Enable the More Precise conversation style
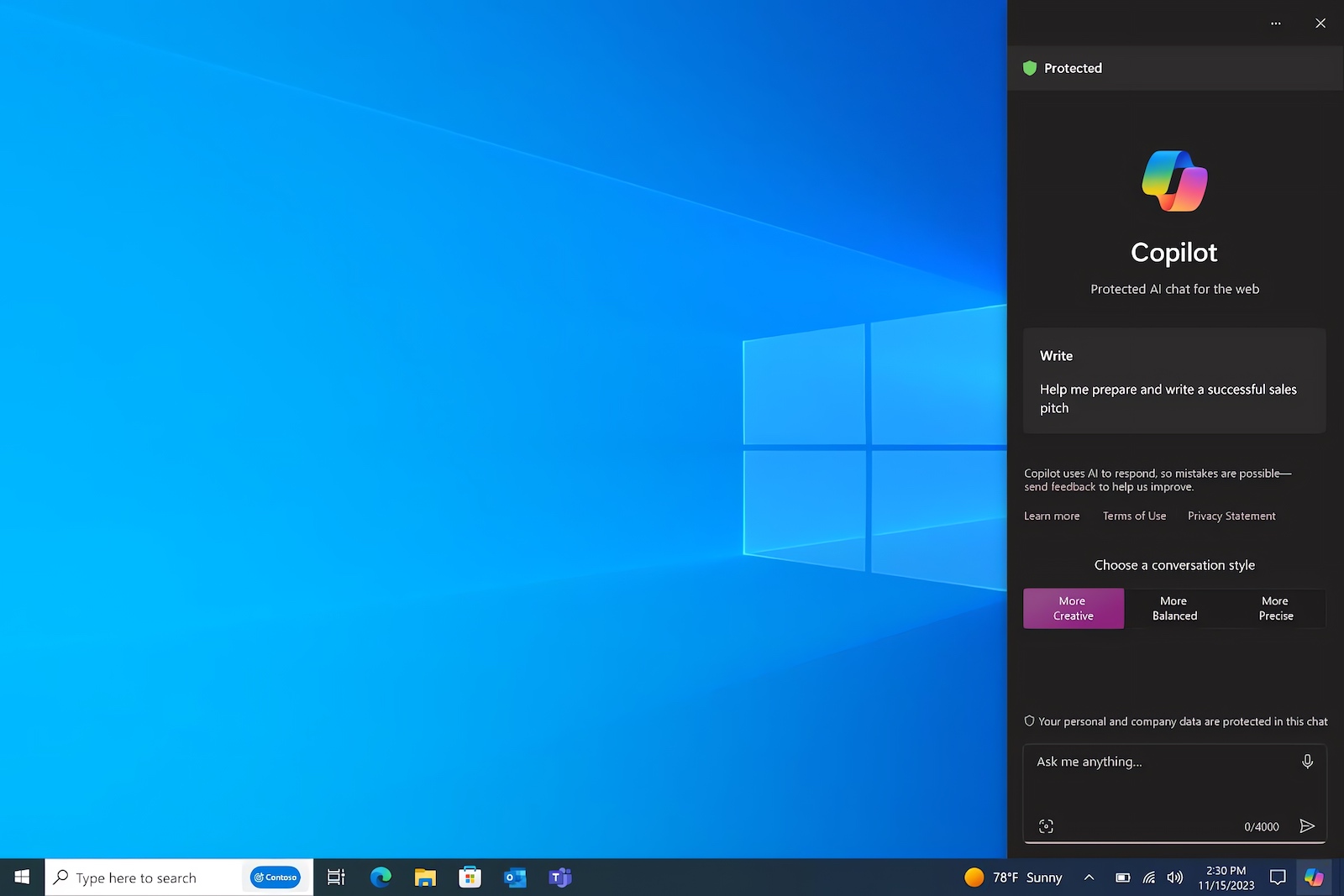This screenshot has width=1344, height=896. (1274, 608)
